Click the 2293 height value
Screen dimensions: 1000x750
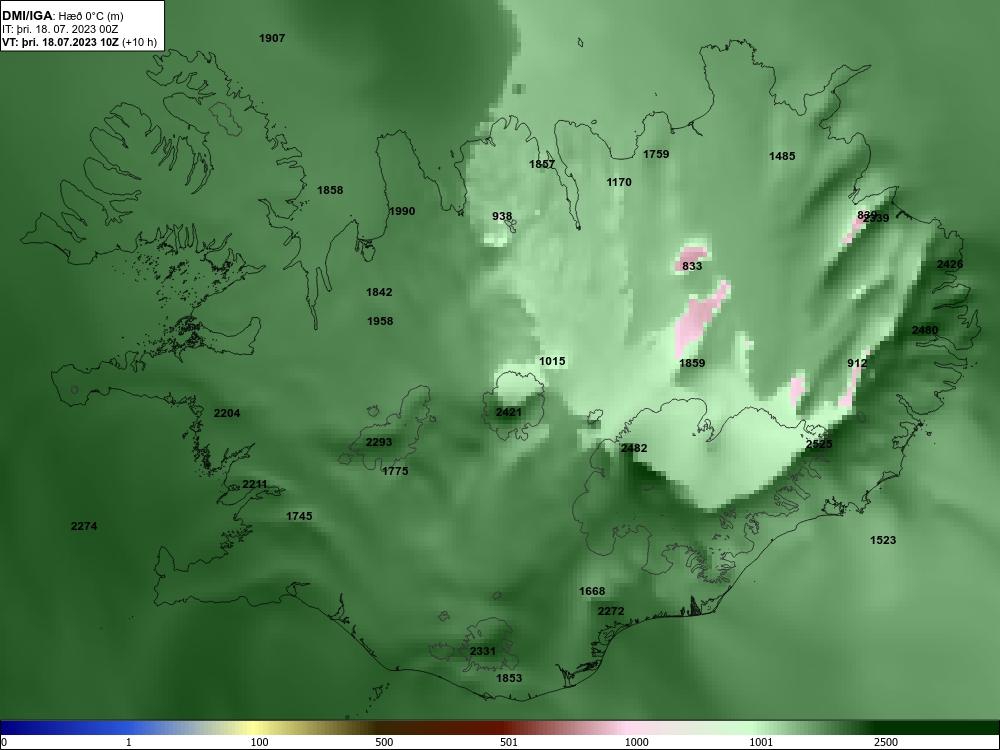click(379, 442)
